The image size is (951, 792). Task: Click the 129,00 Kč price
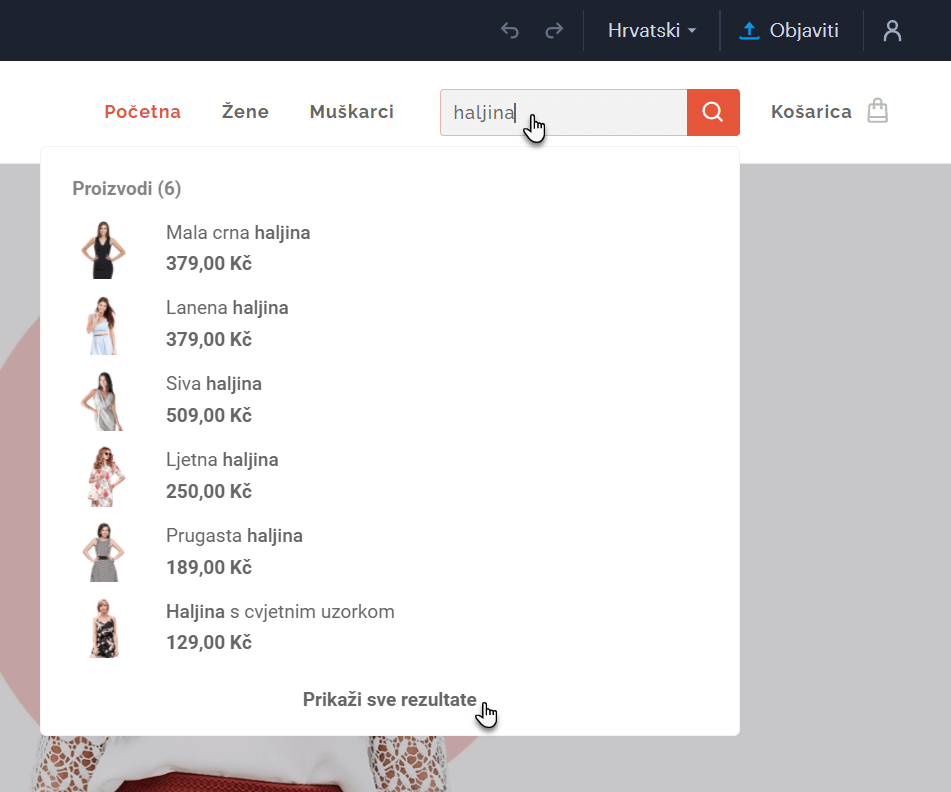coord(209,642)
